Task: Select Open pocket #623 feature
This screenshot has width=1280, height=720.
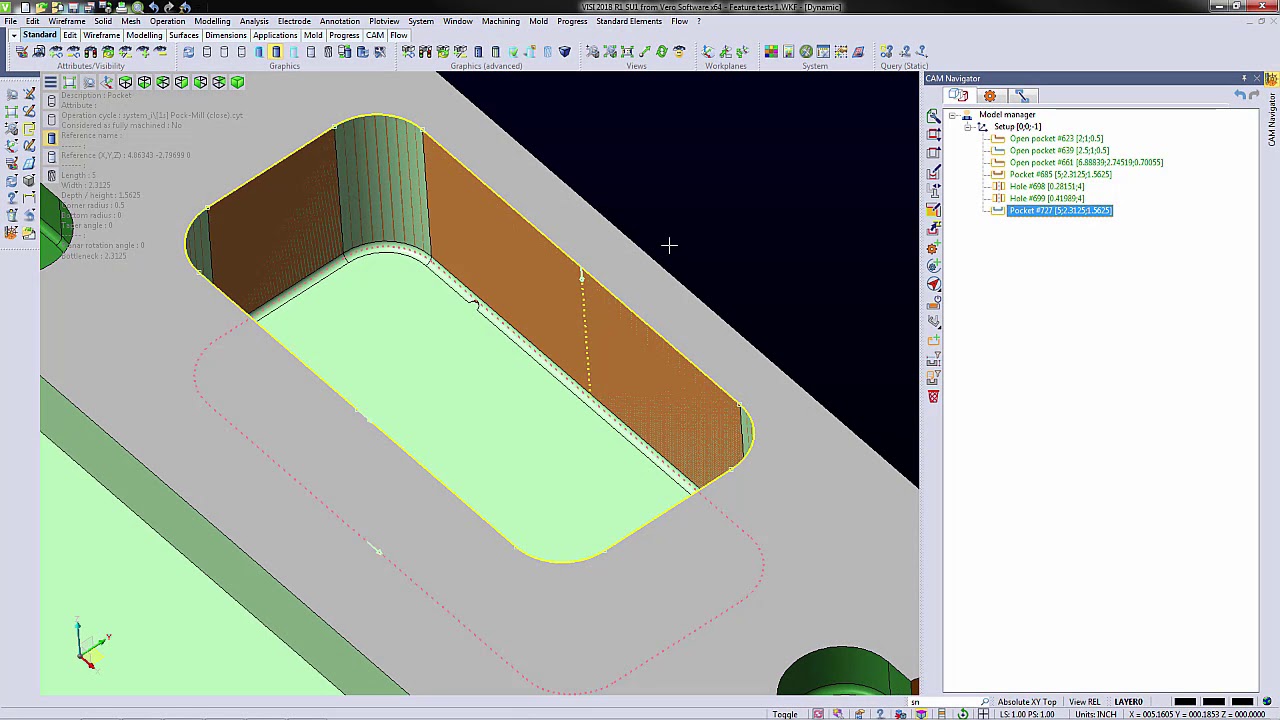Action: 1056,139
